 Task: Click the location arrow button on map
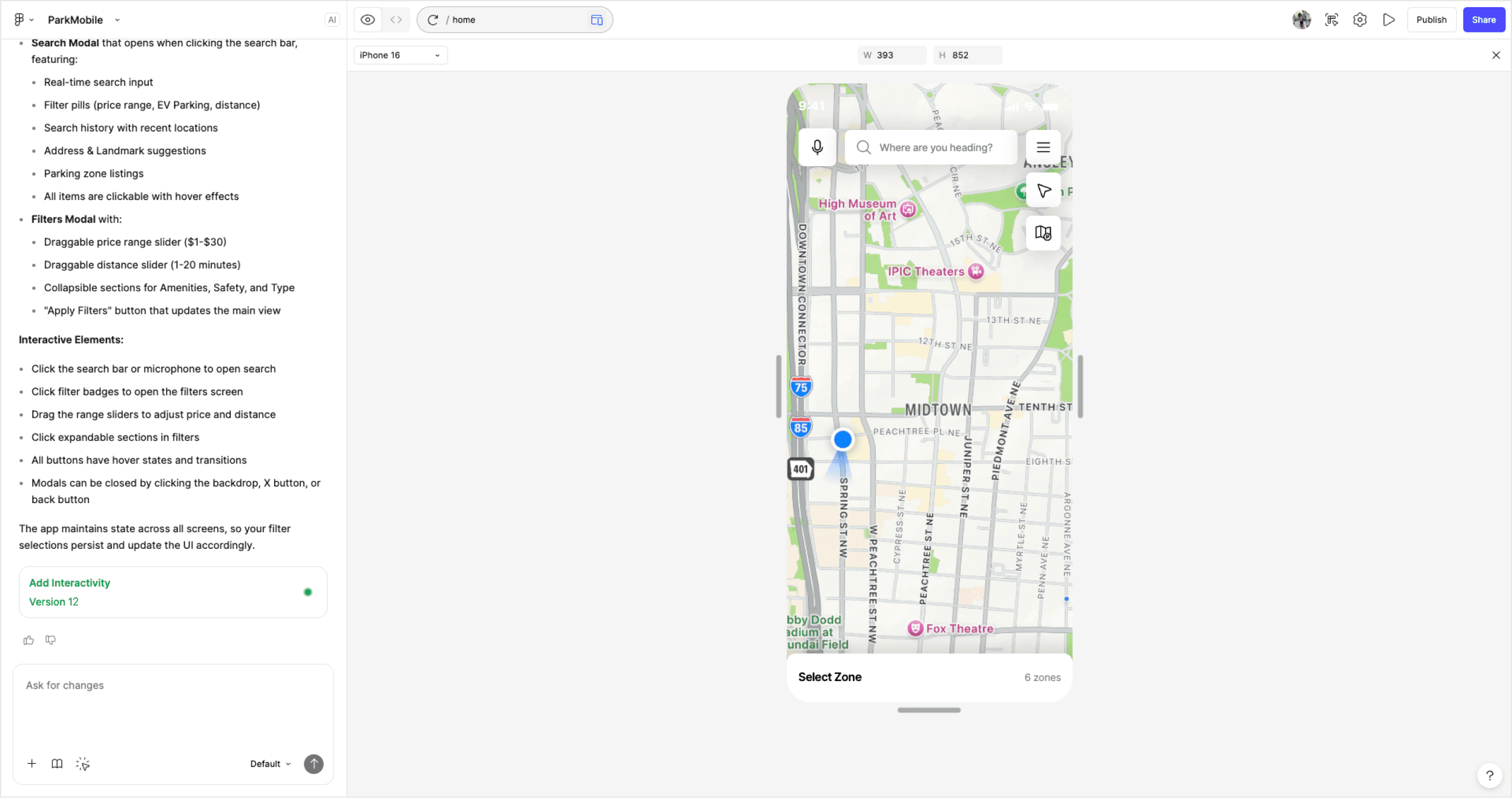pyautogui.click(x=1043, y=190)
